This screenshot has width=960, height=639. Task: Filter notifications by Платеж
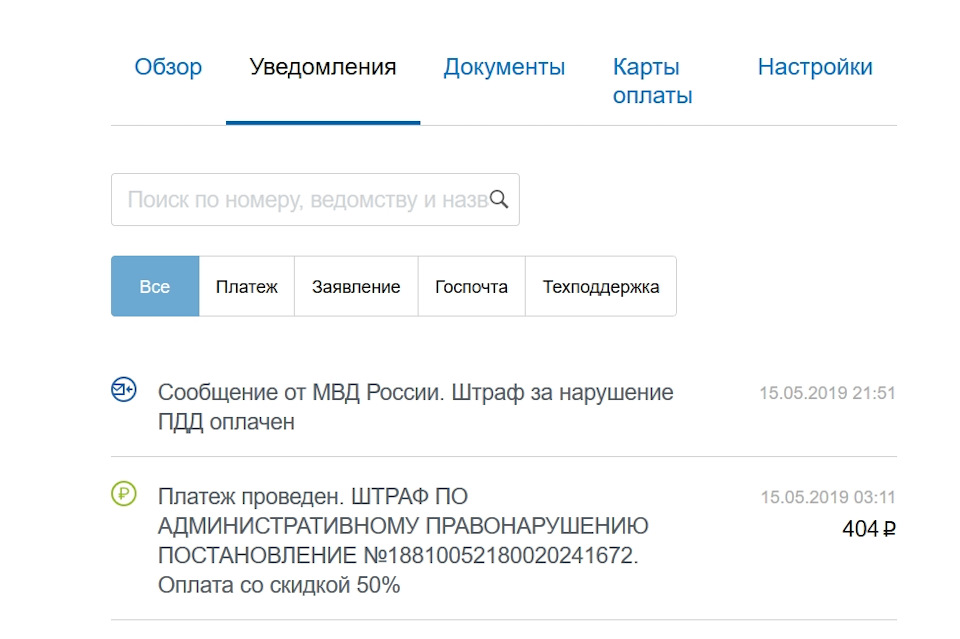coord(246,286)
